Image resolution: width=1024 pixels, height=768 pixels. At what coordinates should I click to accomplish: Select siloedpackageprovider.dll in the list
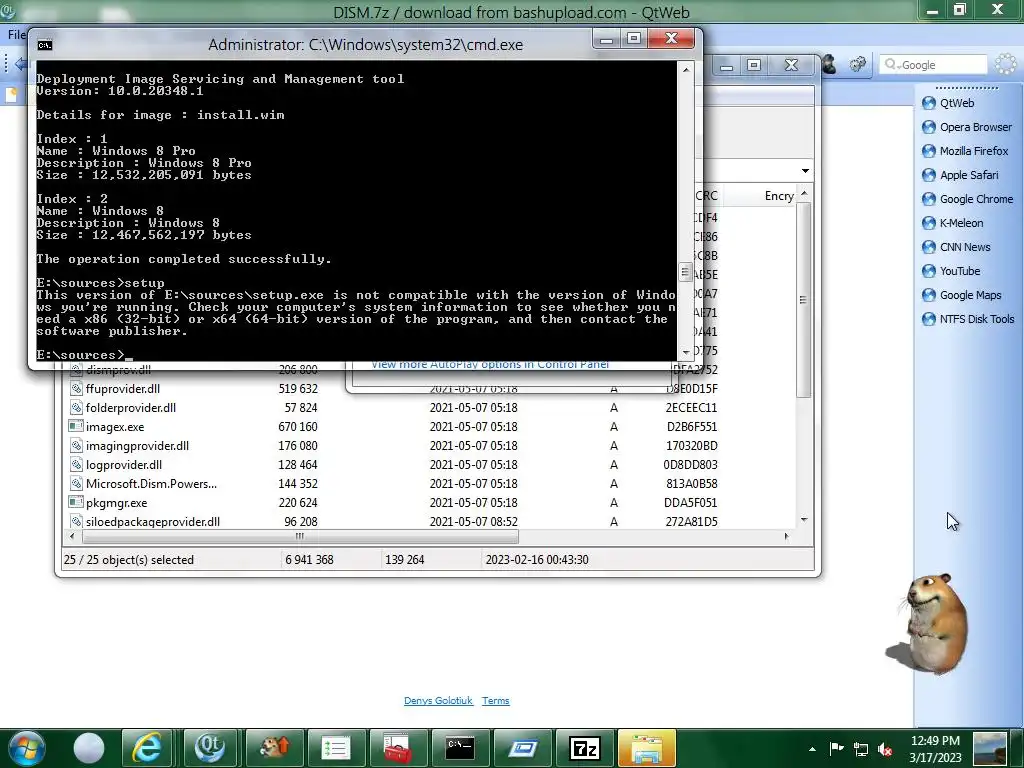(x=153, y=522)
